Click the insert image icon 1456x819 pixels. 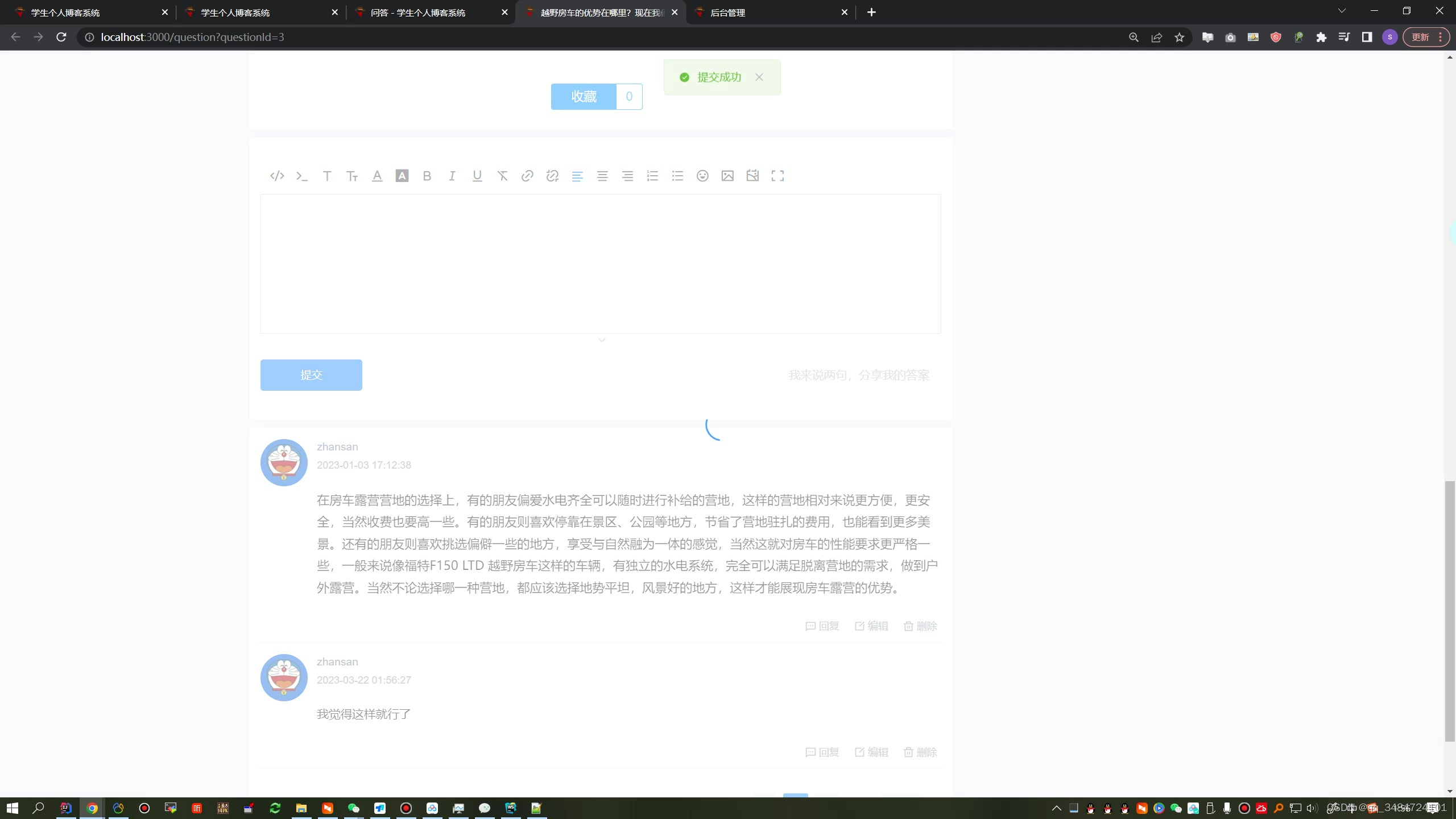[x=727, y=176]
